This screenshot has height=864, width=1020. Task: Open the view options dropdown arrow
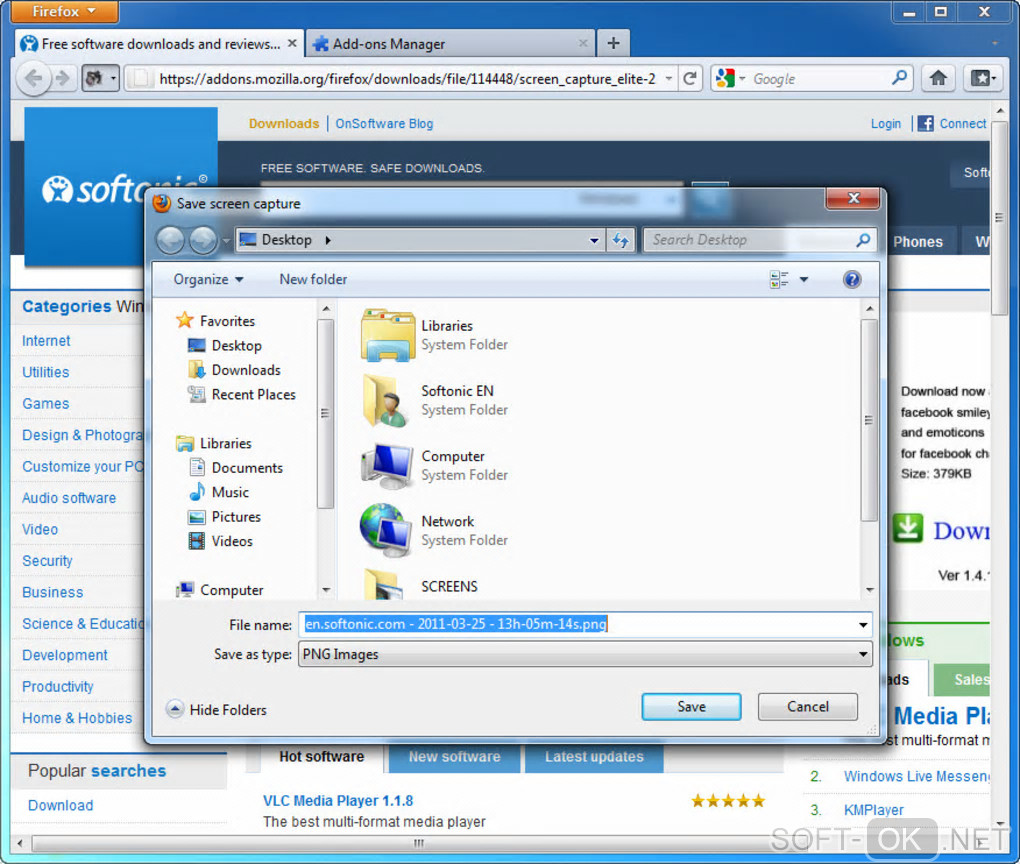(x=803, y=279)
